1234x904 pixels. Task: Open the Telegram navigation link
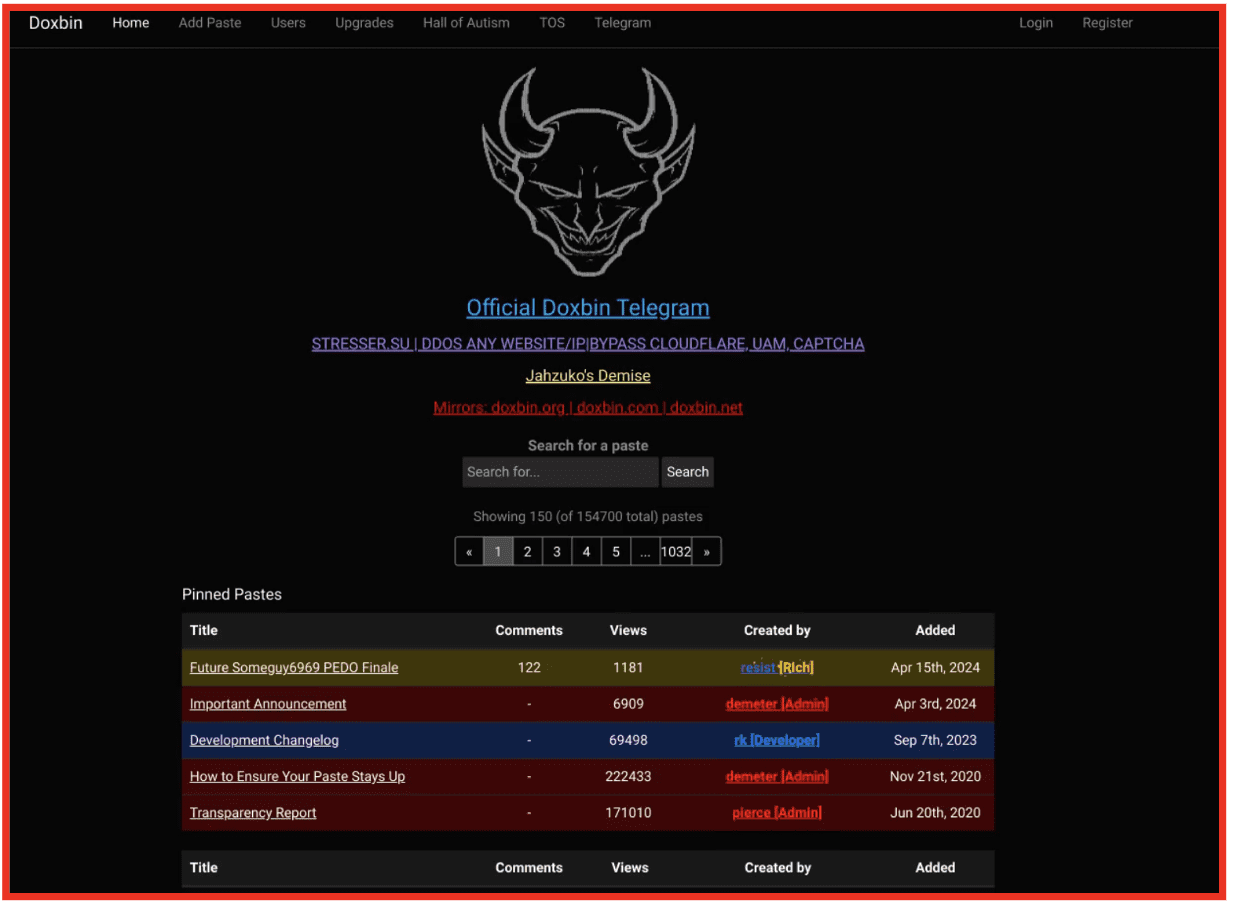622,22
